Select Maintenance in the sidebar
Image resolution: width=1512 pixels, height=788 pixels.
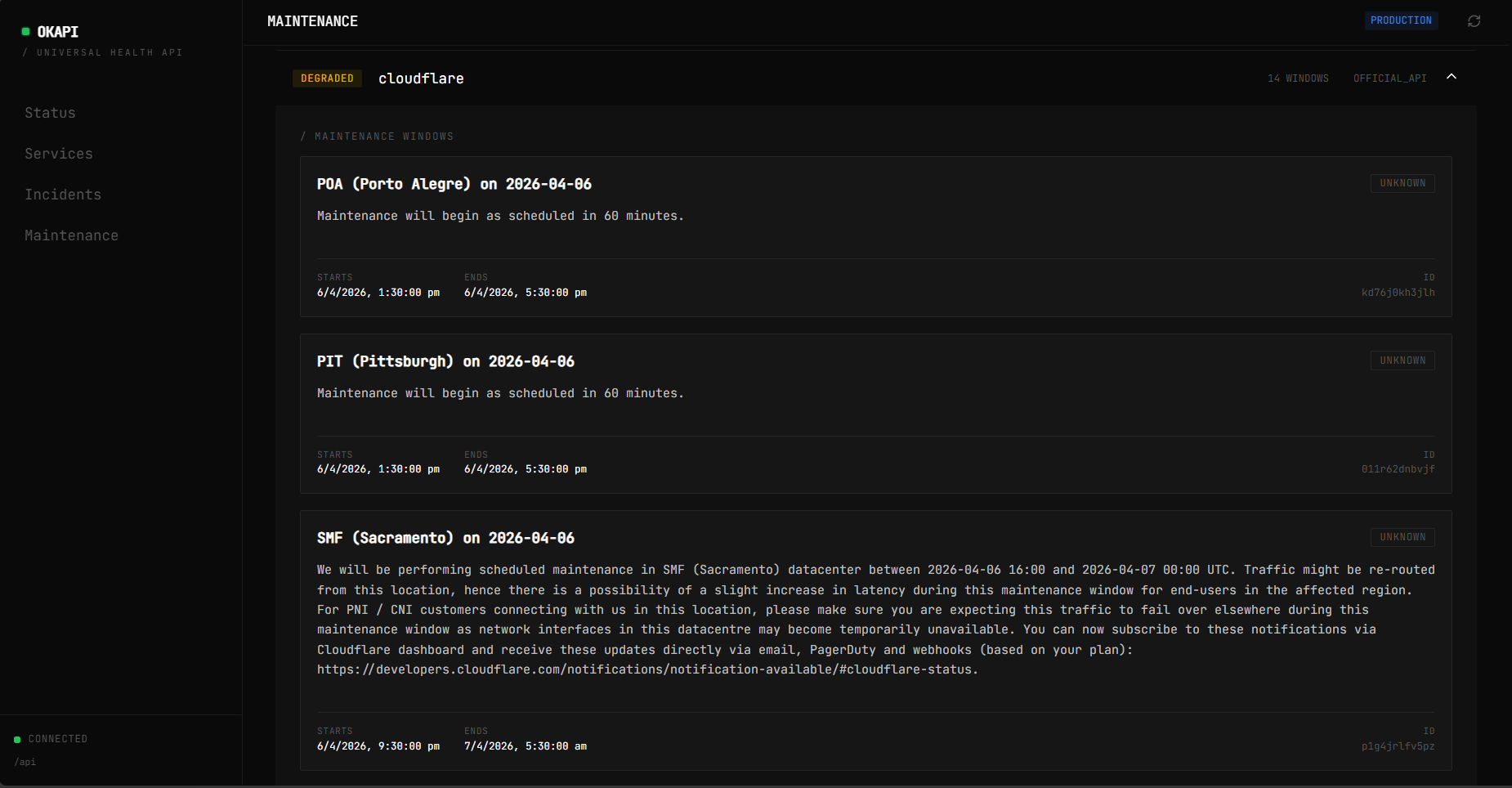pyautogui.click(x=71, y=235)
